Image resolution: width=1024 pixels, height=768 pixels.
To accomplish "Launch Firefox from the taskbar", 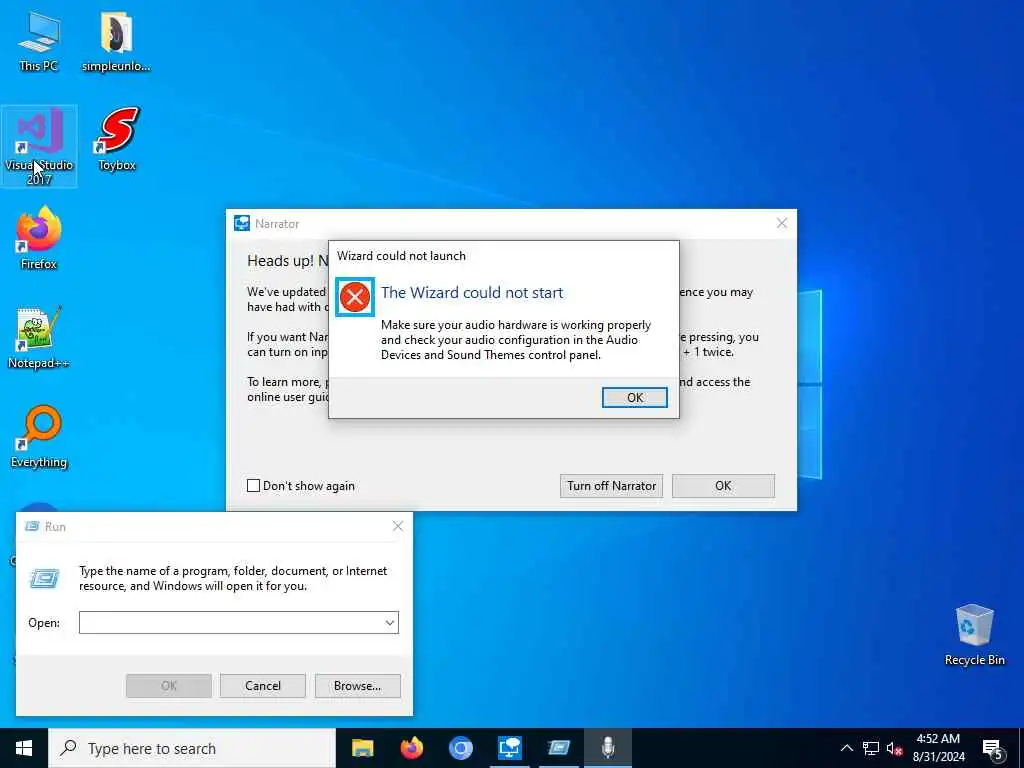I will (x=411, y=748).
